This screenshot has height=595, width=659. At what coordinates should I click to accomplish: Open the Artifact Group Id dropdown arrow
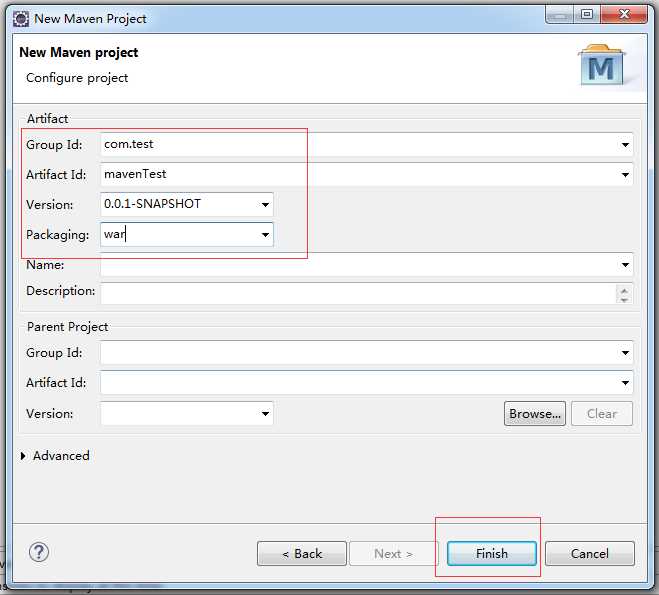coord(625,145)
